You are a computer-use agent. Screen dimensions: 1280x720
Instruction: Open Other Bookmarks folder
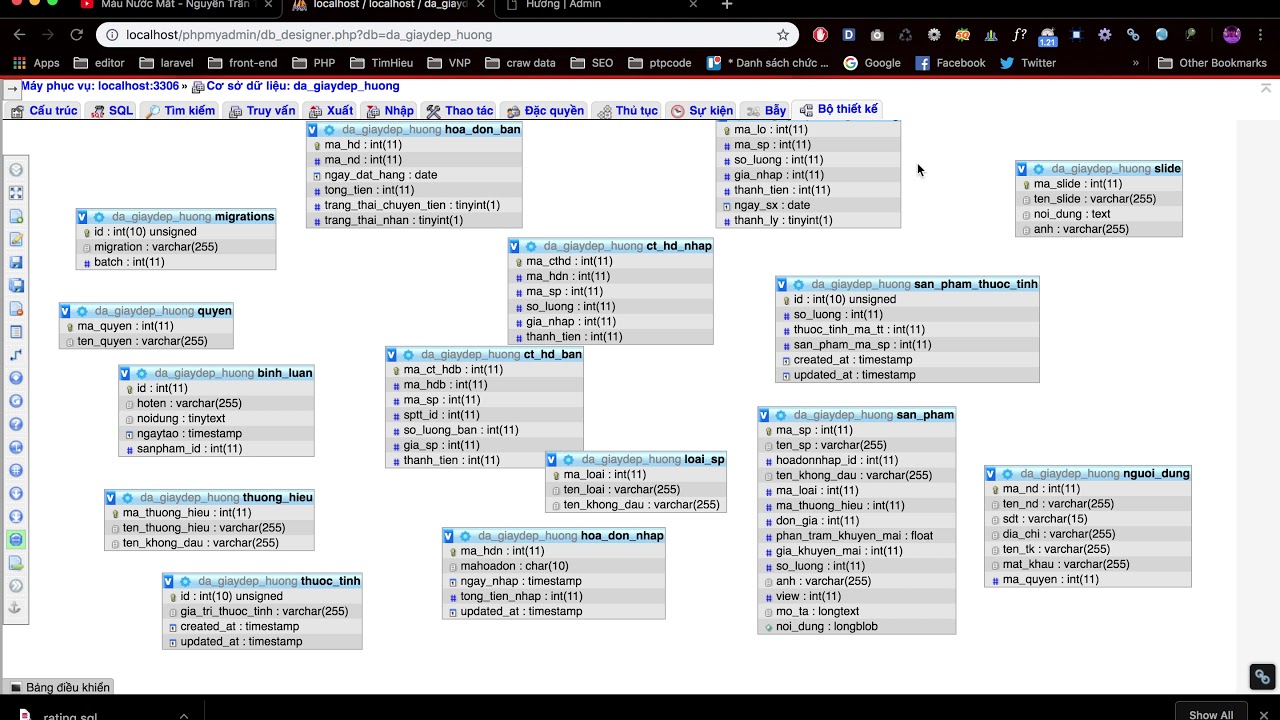click(x=1212, y=62)
